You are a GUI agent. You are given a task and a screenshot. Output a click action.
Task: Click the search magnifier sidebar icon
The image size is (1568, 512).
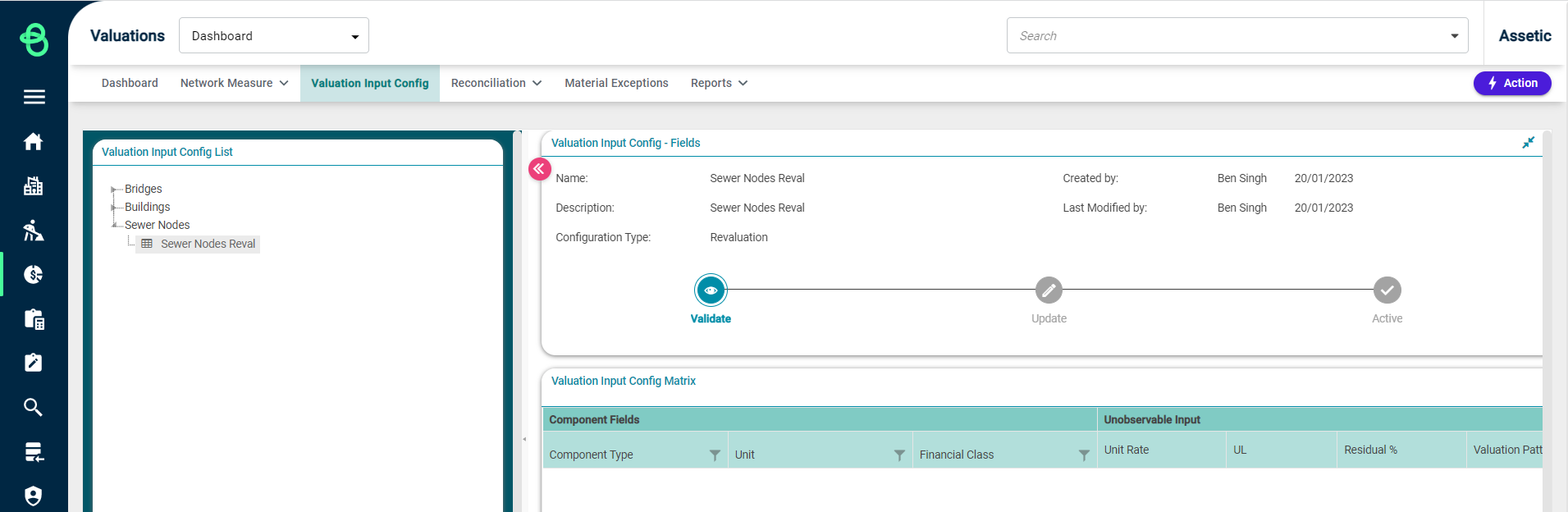point(34,407)
